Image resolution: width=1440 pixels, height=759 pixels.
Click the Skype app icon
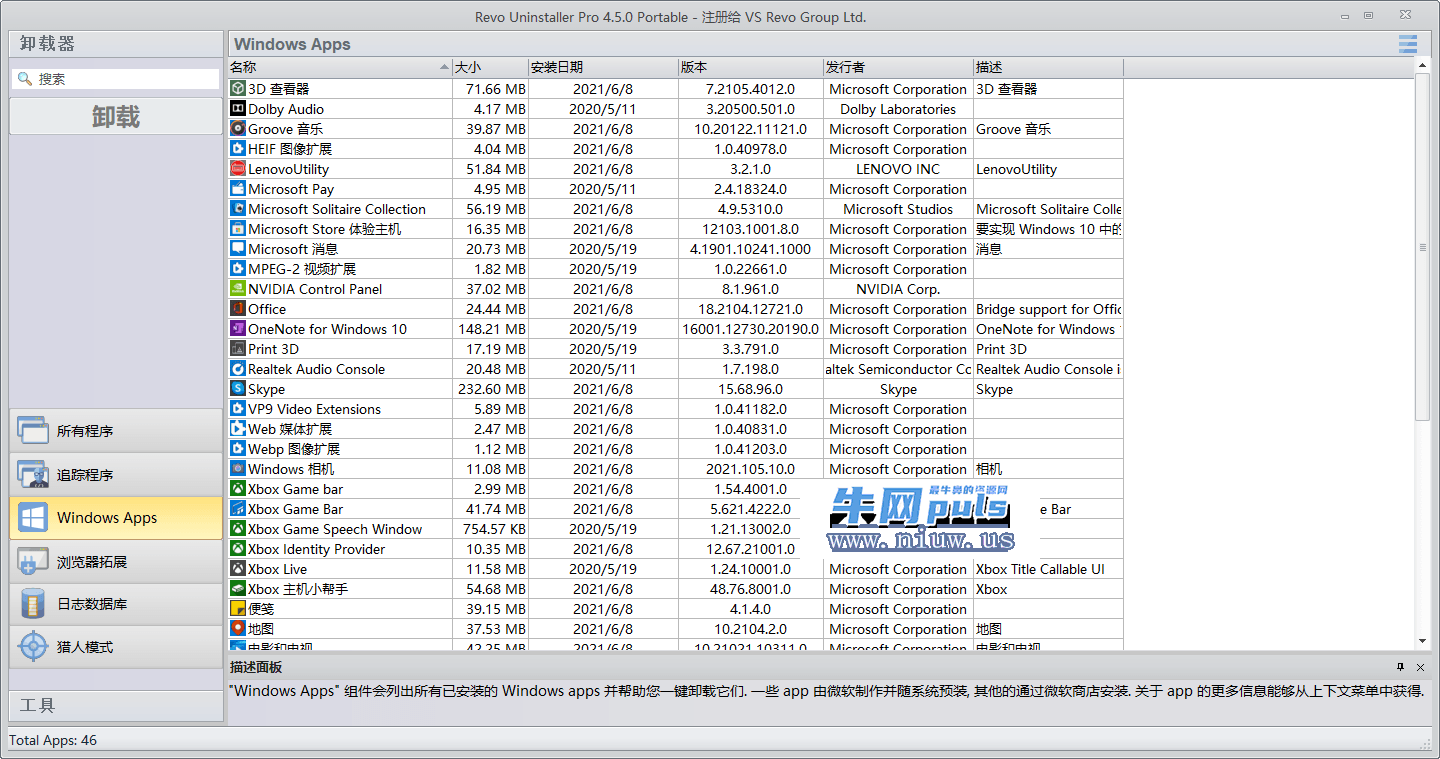(238, 389)
